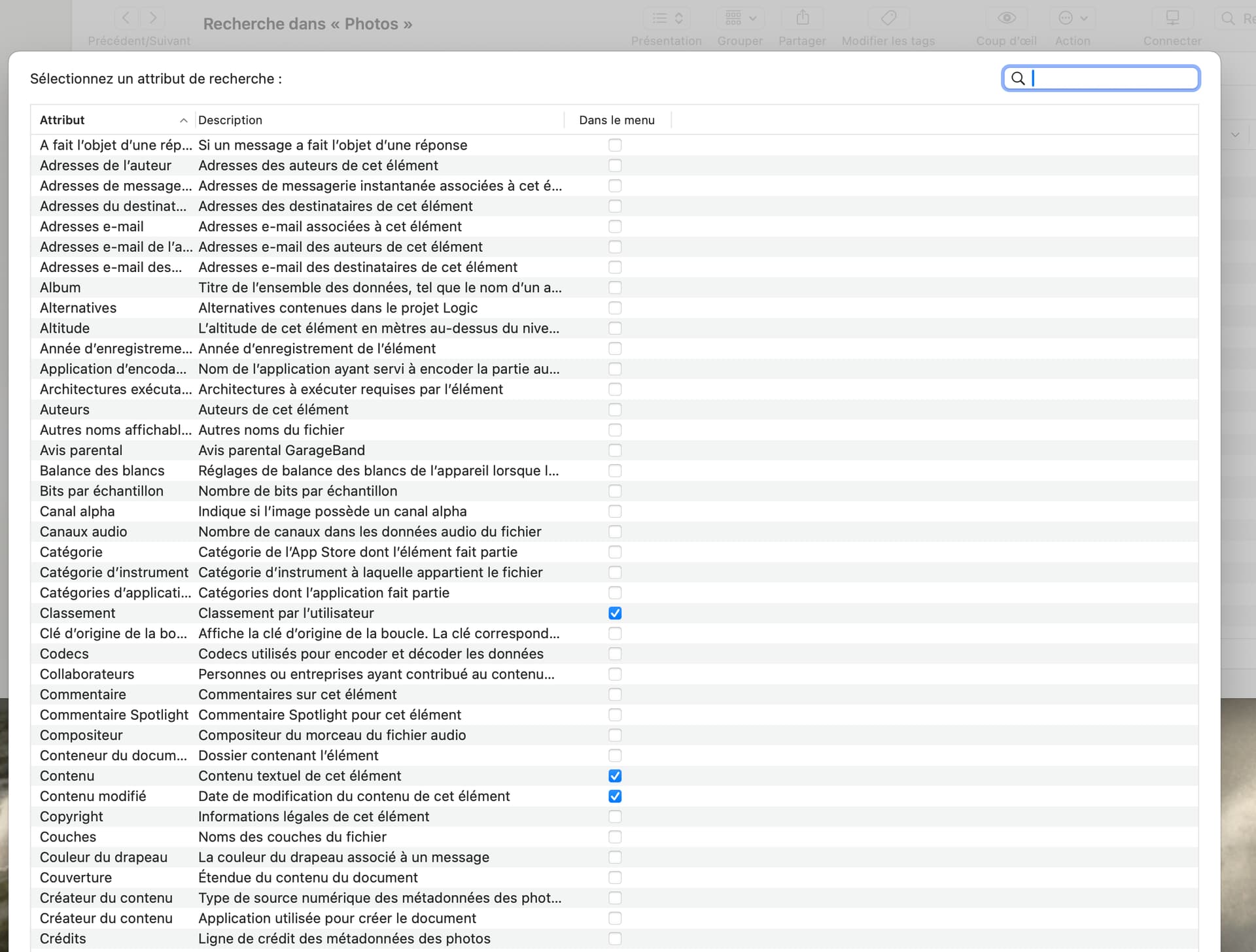Click the Modifier les tags icon
Screen dimensions: 1256x952
point(888,18)
